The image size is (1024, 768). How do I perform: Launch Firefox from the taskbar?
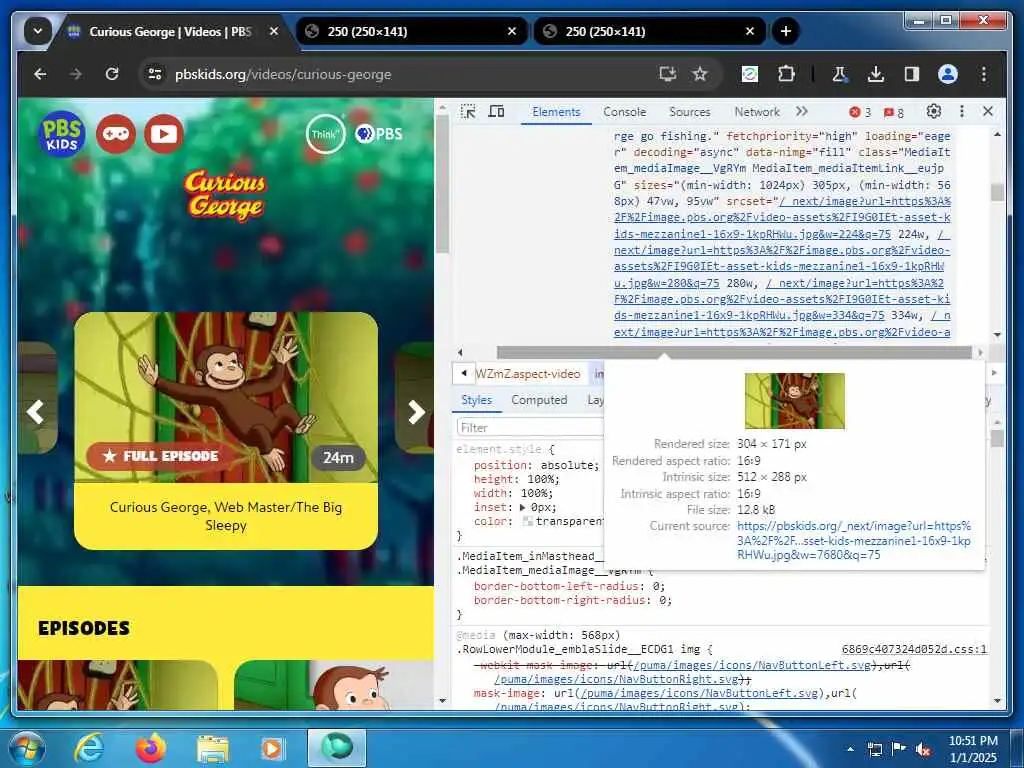(x=150, y=748)
